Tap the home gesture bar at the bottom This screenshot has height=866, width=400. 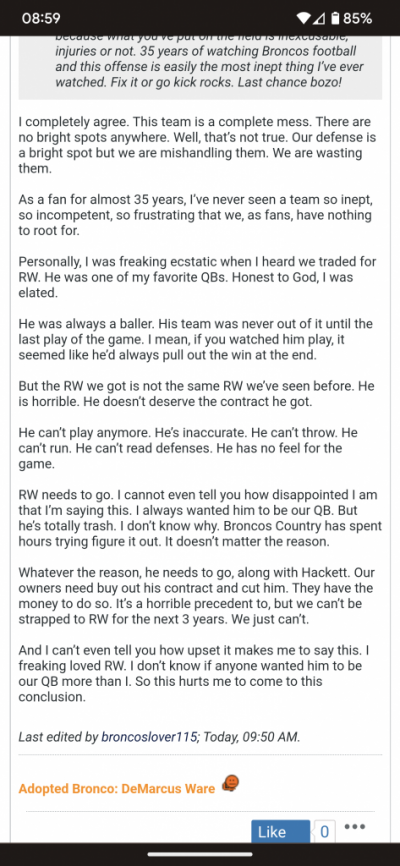pyautogui.click(x=200, y=854)
